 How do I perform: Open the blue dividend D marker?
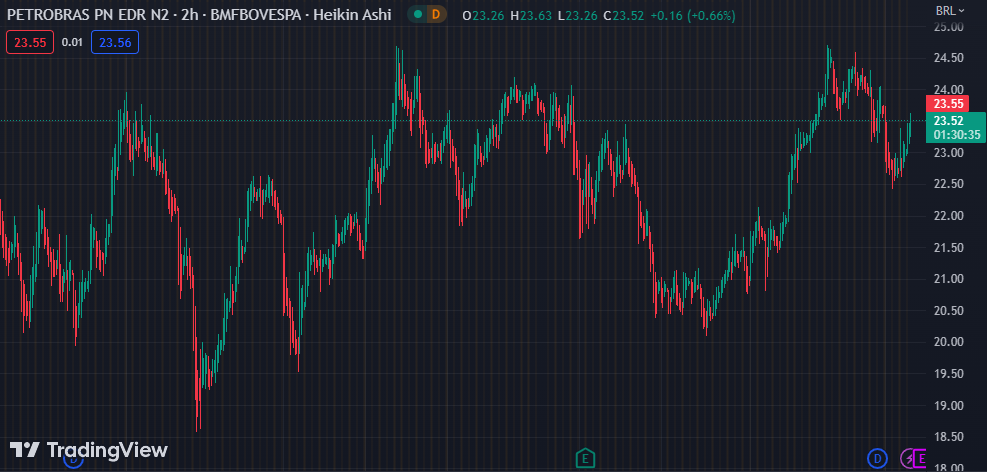click(877, 459)
